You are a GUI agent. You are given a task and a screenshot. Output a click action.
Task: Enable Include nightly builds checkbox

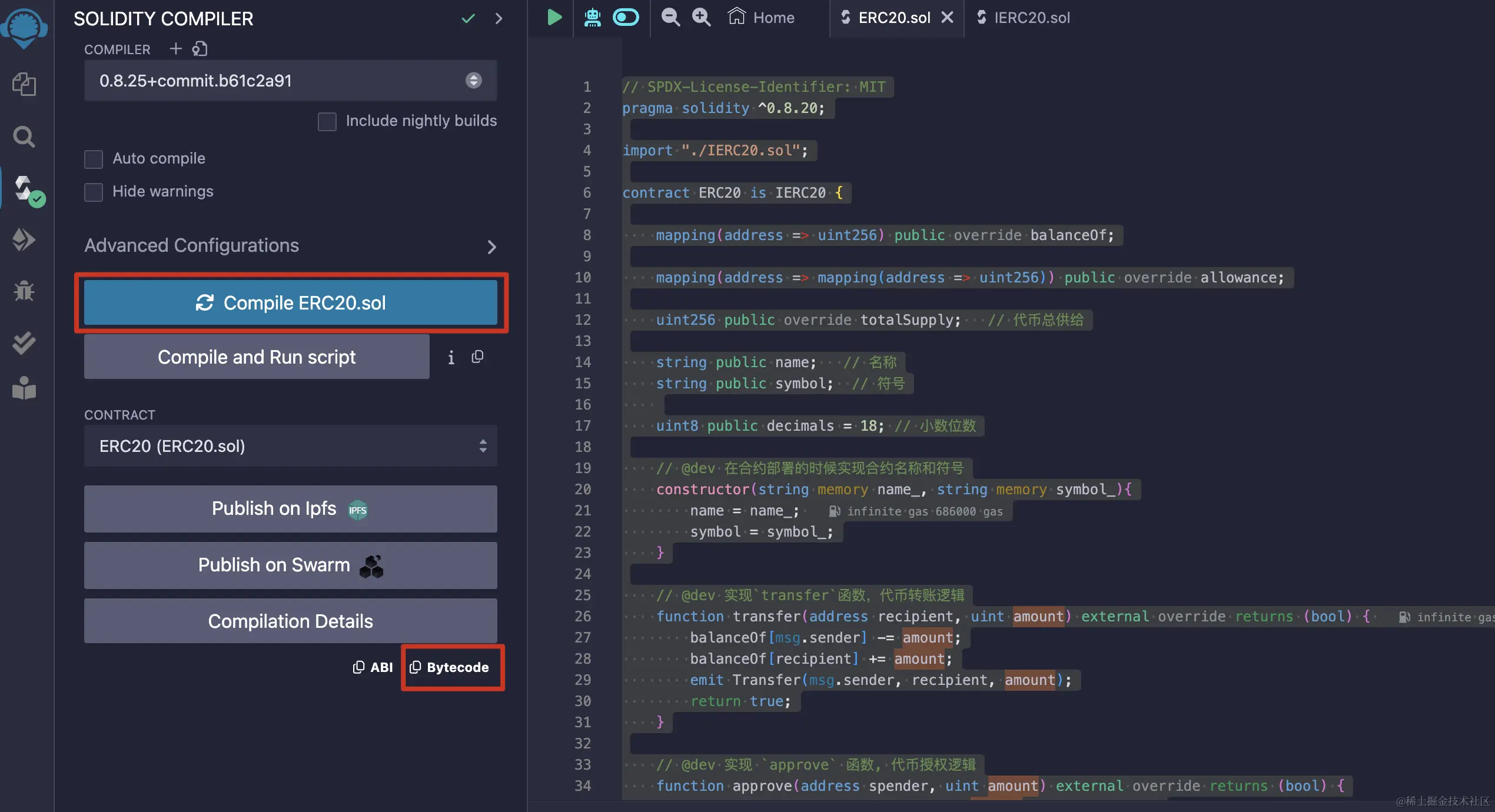coord(327,121)
